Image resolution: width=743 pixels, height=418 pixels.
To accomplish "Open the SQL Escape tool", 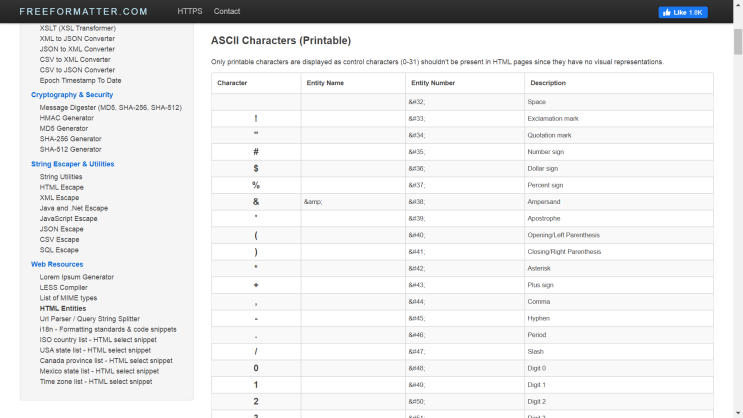I will pos(60,250).
